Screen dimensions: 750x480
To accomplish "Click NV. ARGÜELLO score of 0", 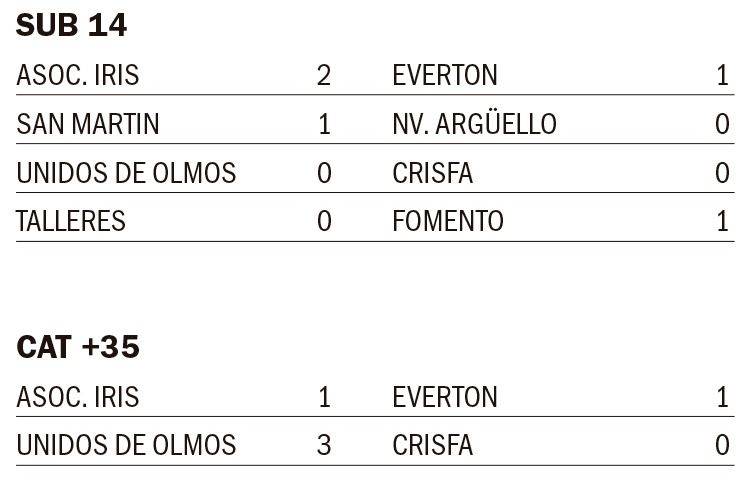I will click(722, 125).
